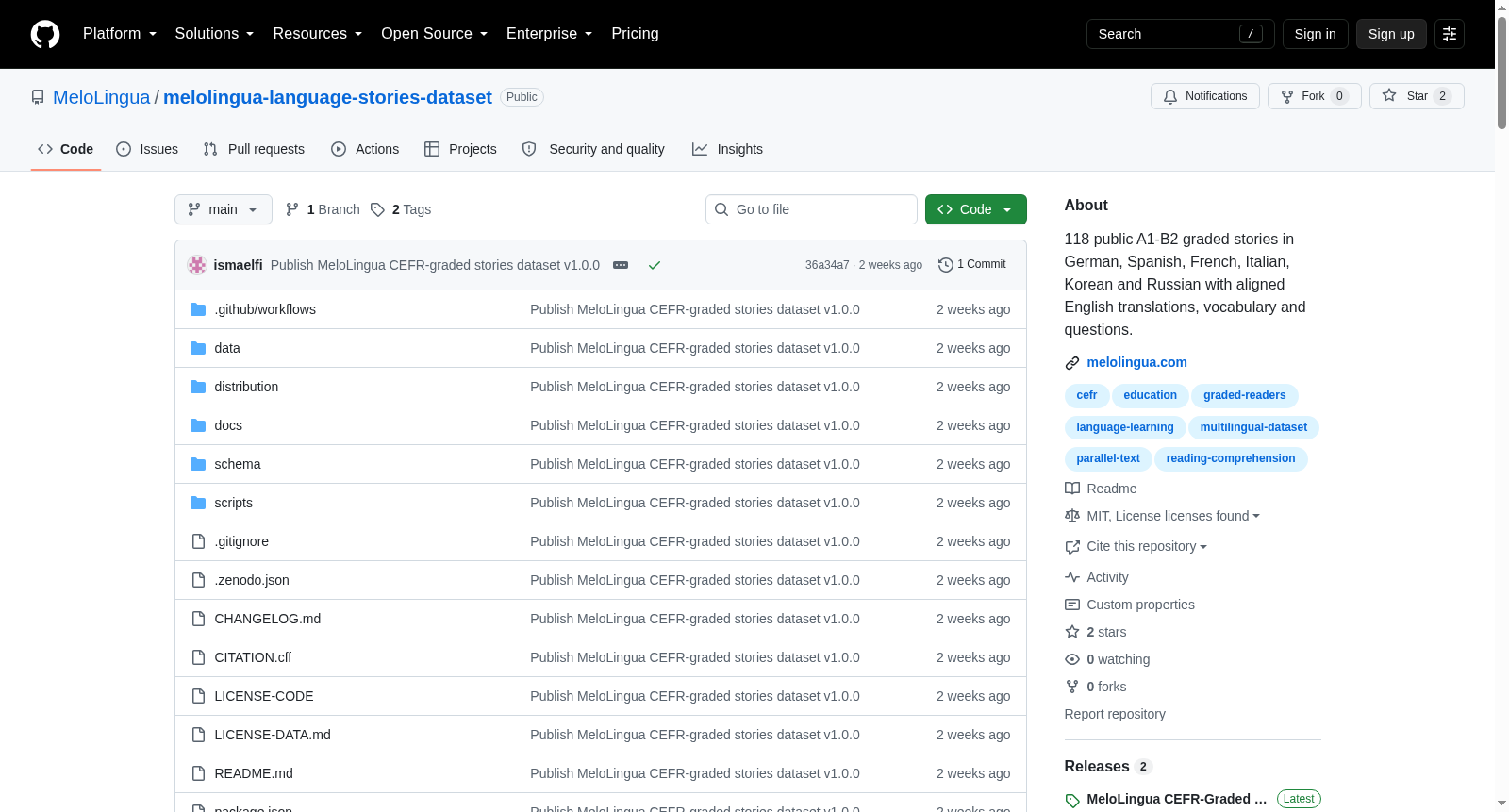
Task: Click Report repository link
Action: (1115, 714)
